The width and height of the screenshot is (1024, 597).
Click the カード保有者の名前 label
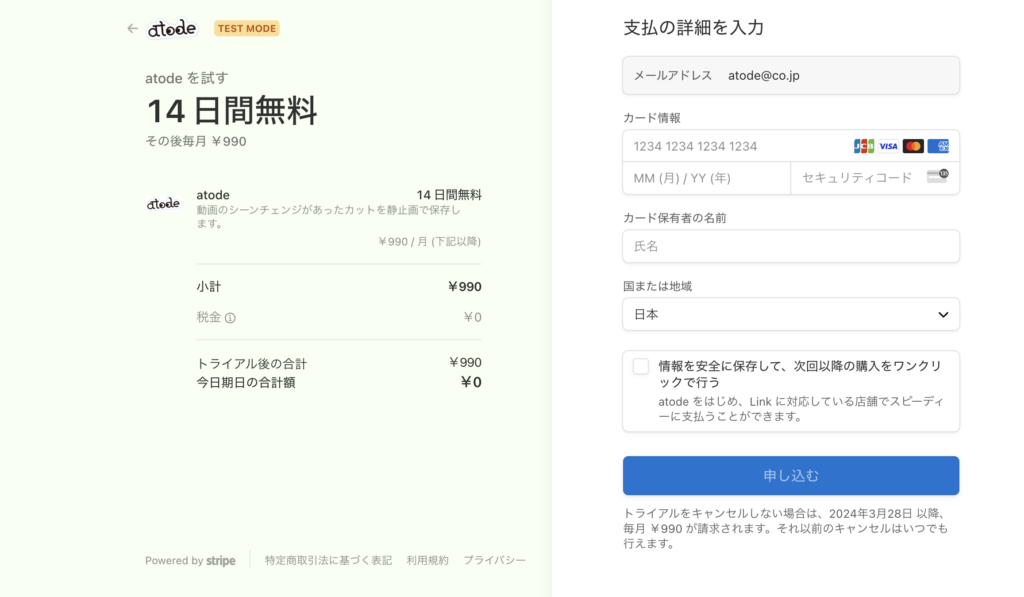click(x=675, y=218)
